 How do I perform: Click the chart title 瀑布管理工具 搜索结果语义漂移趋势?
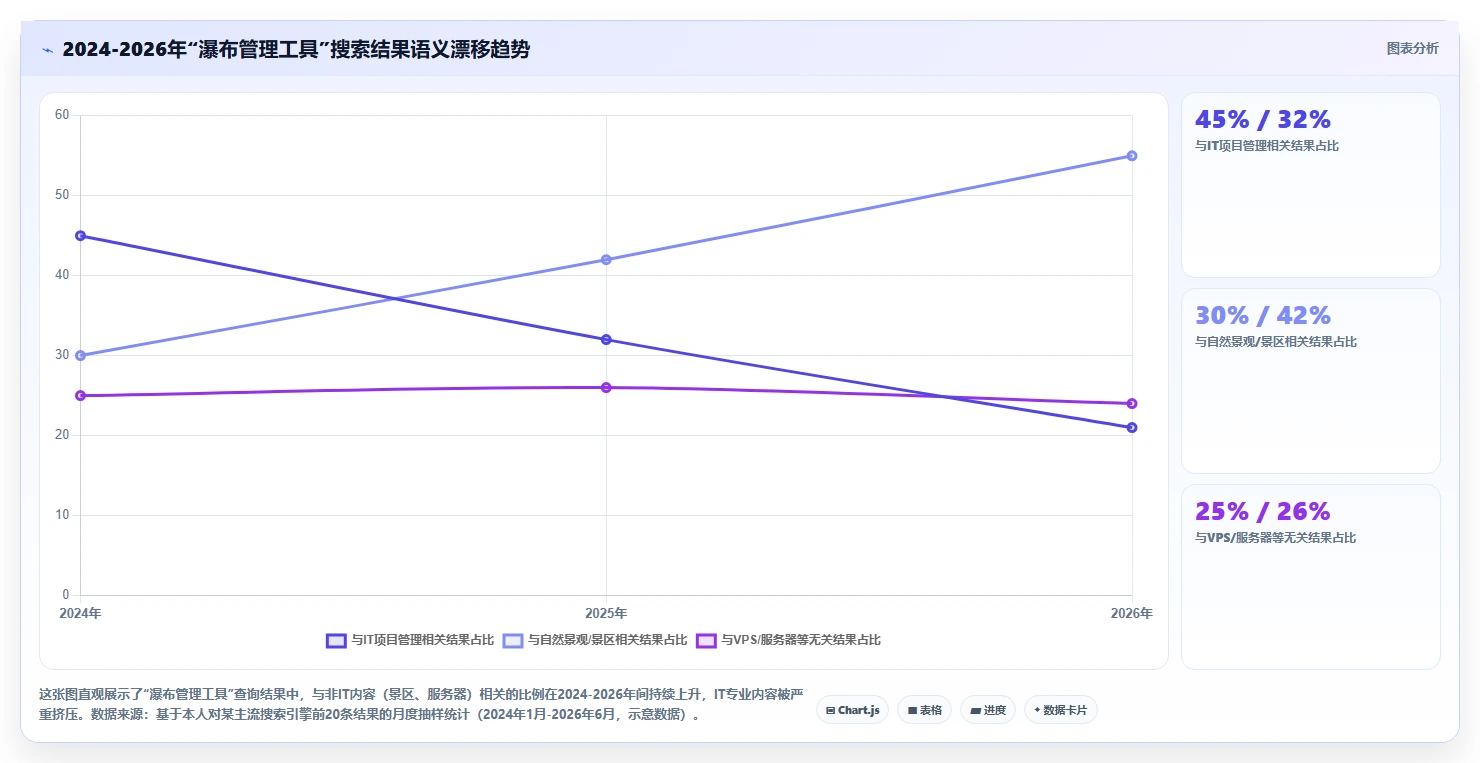(296, 50)
